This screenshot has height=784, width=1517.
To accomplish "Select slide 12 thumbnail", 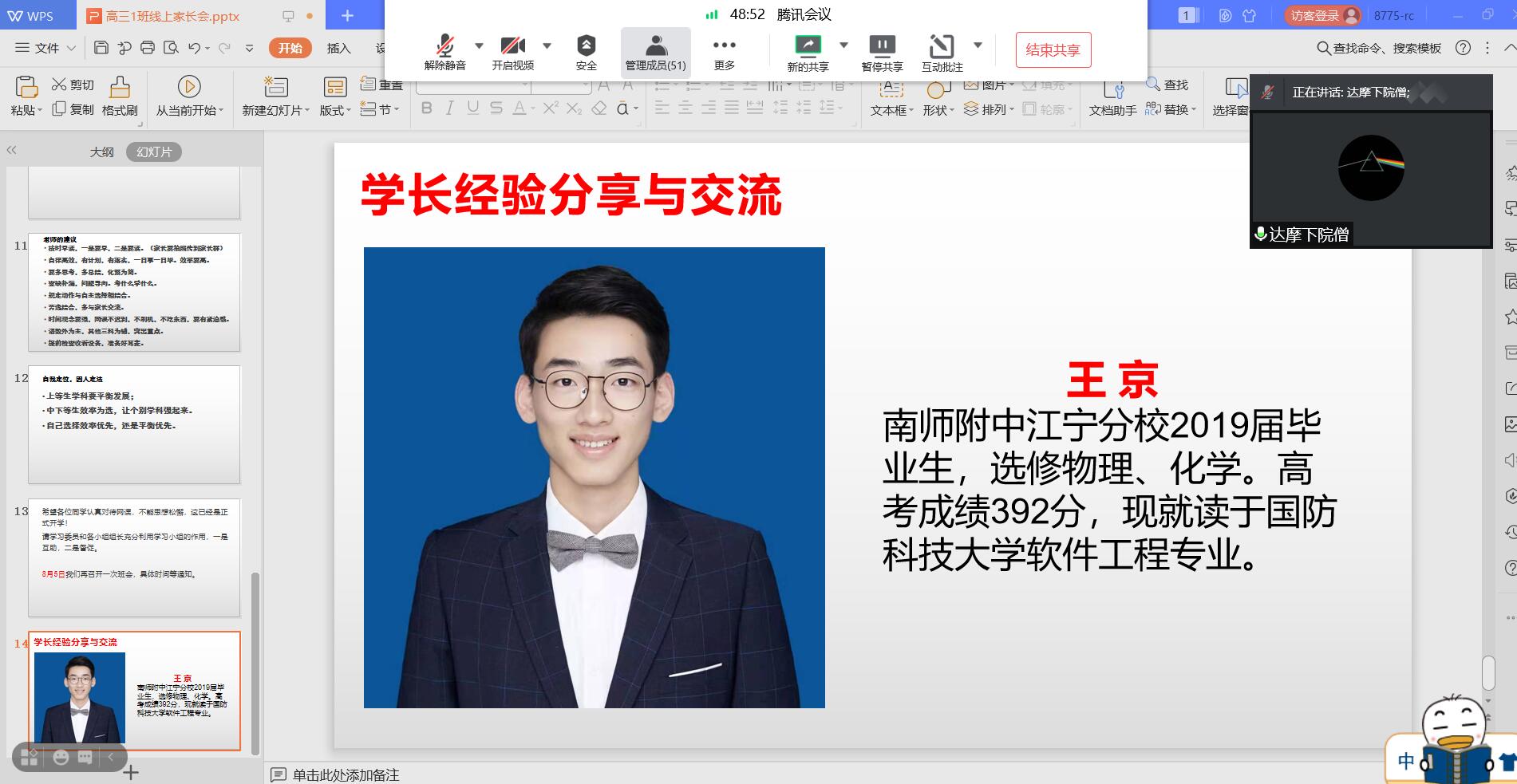I will click(134, 424).
